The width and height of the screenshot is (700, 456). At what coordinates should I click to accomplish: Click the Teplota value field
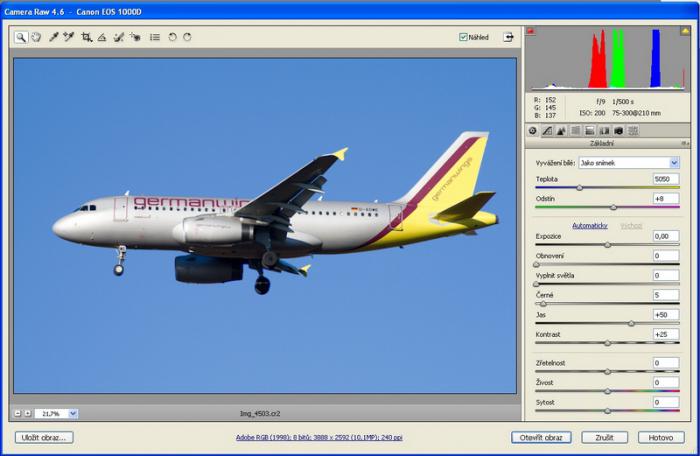(x=666, y=179)
